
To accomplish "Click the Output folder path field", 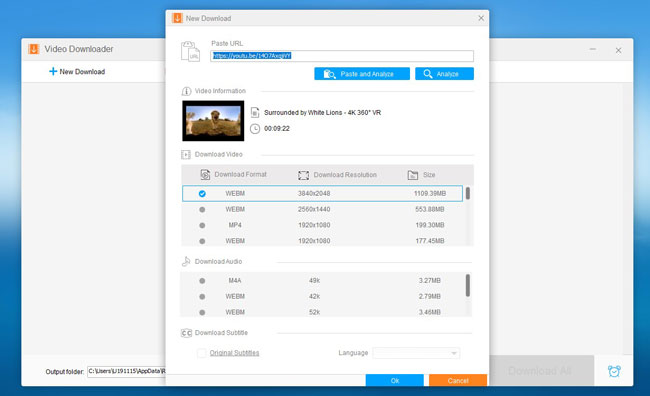I will point(126,371).
